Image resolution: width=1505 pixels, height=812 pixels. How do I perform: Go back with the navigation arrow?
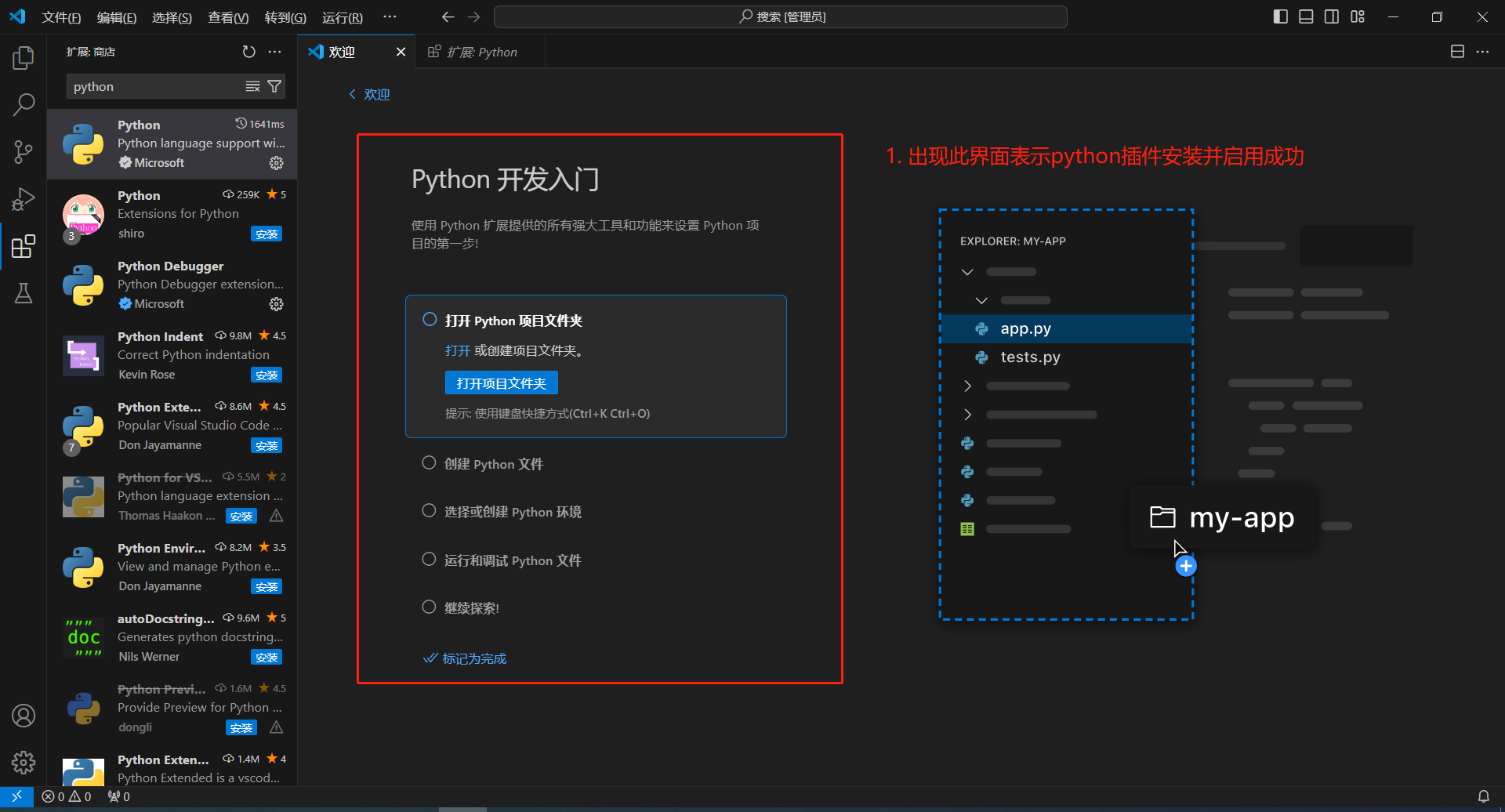[x=448, y=16]
